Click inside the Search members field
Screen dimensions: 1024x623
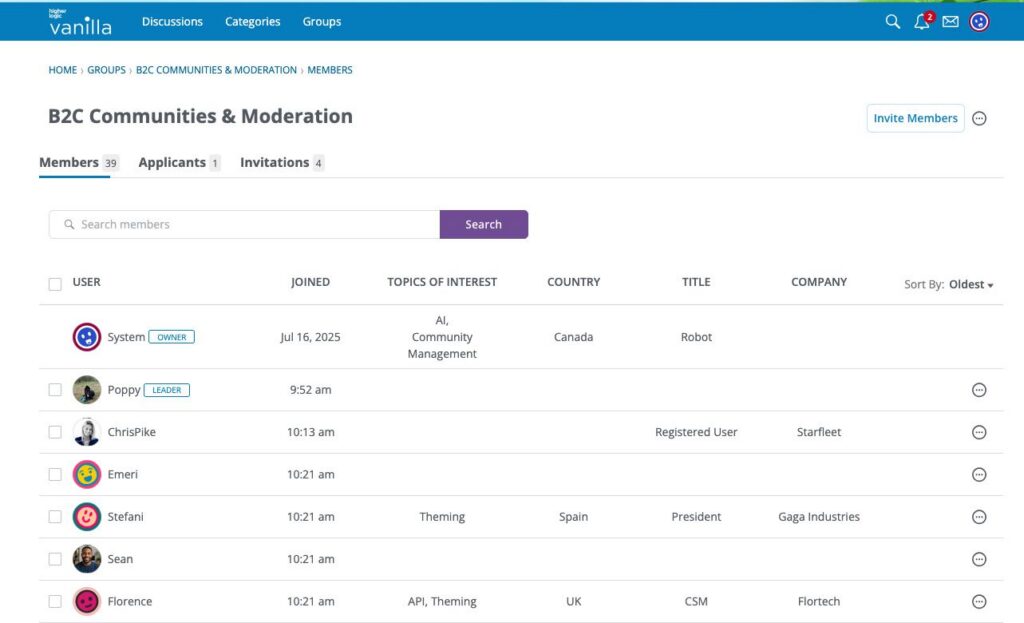pos(240,224)
